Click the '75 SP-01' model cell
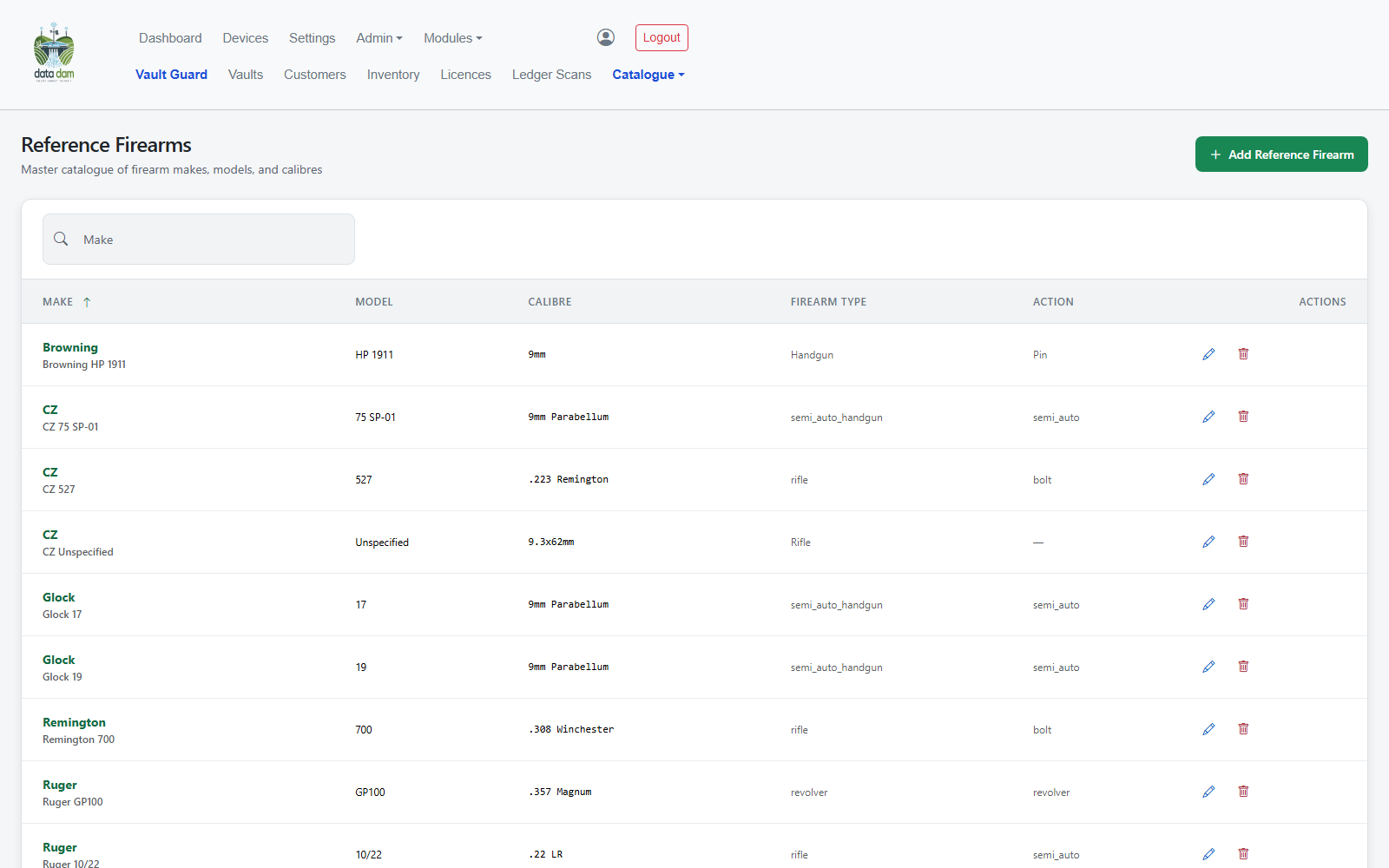The height and width of the screenshot is (868, 1389). tap(375, 418)
